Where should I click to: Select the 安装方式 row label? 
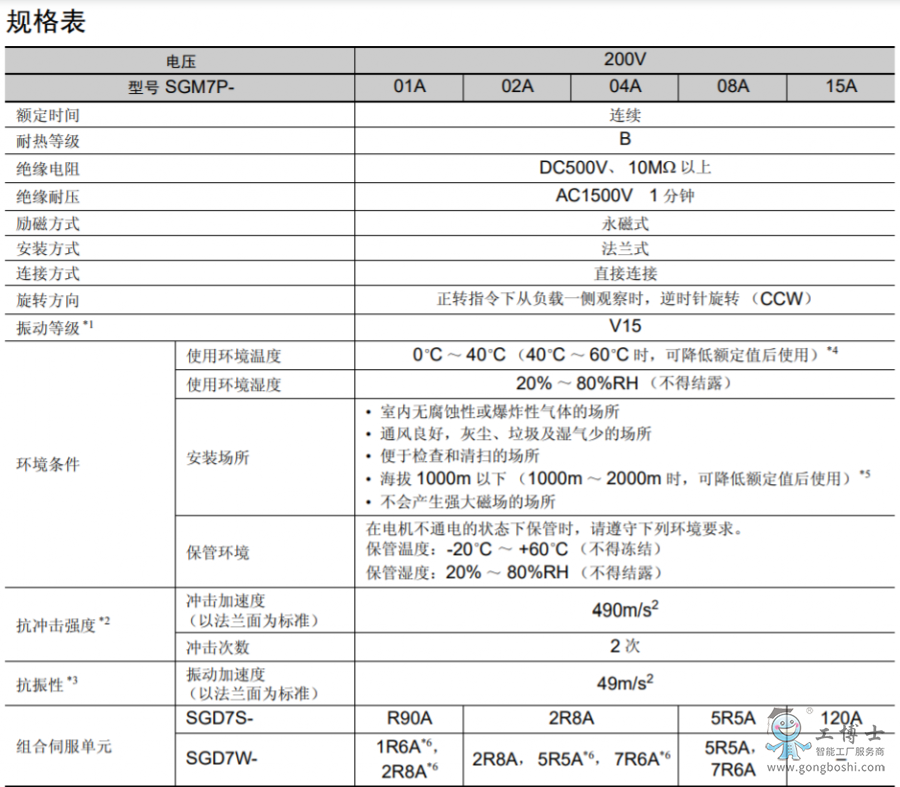tap(48, 249)
